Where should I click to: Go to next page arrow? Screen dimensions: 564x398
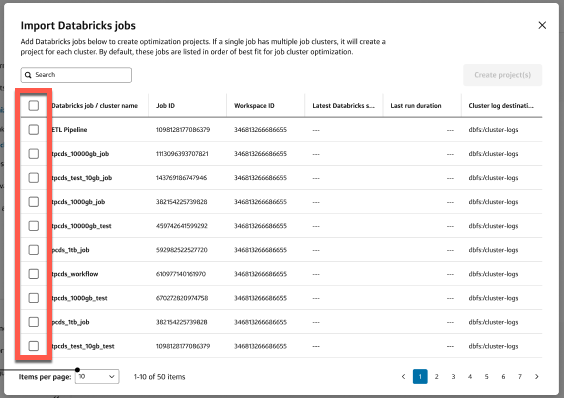[x=537, y=376]
